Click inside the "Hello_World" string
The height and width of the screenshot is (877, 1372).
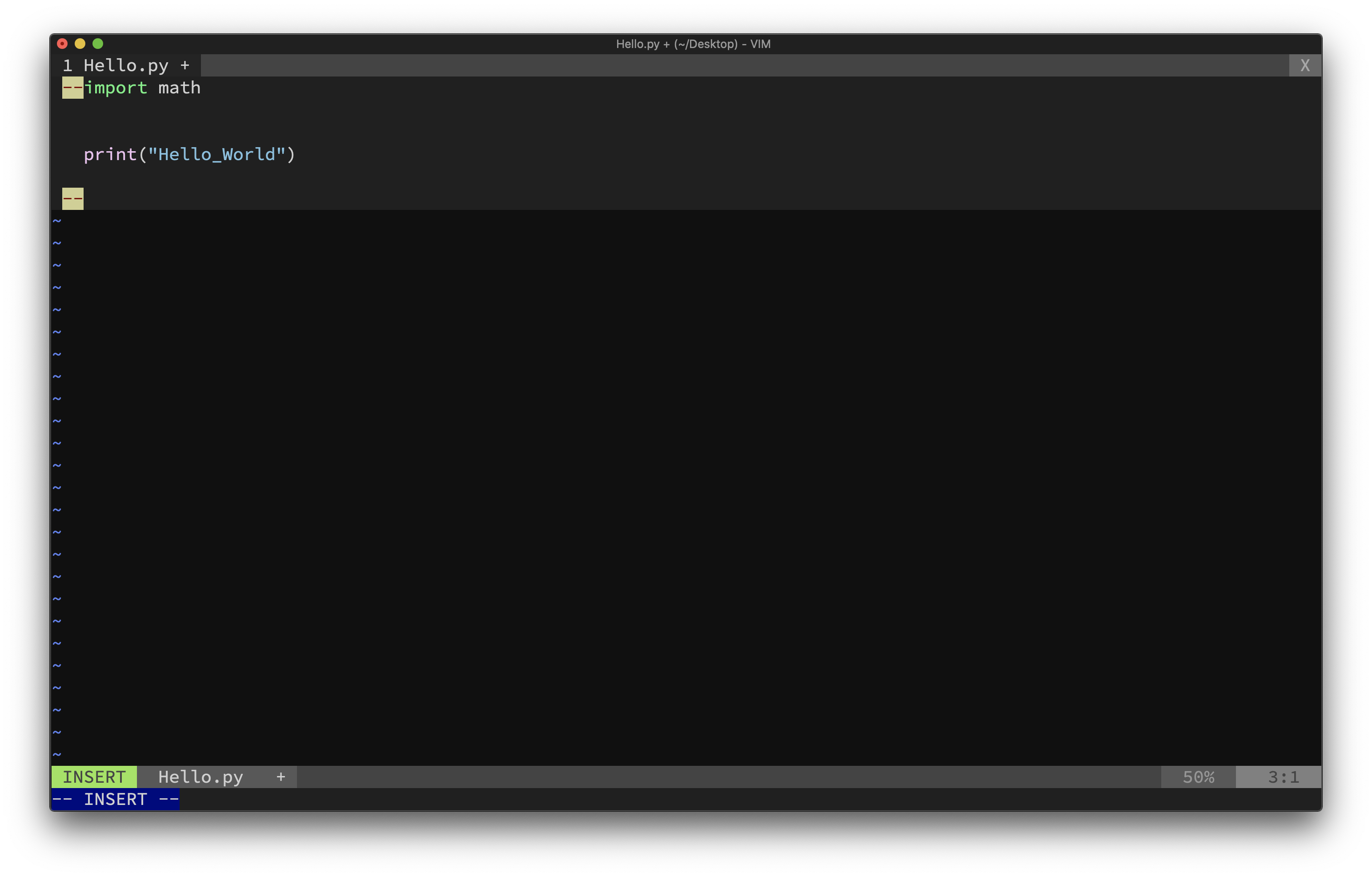click(x=217, y=154)
